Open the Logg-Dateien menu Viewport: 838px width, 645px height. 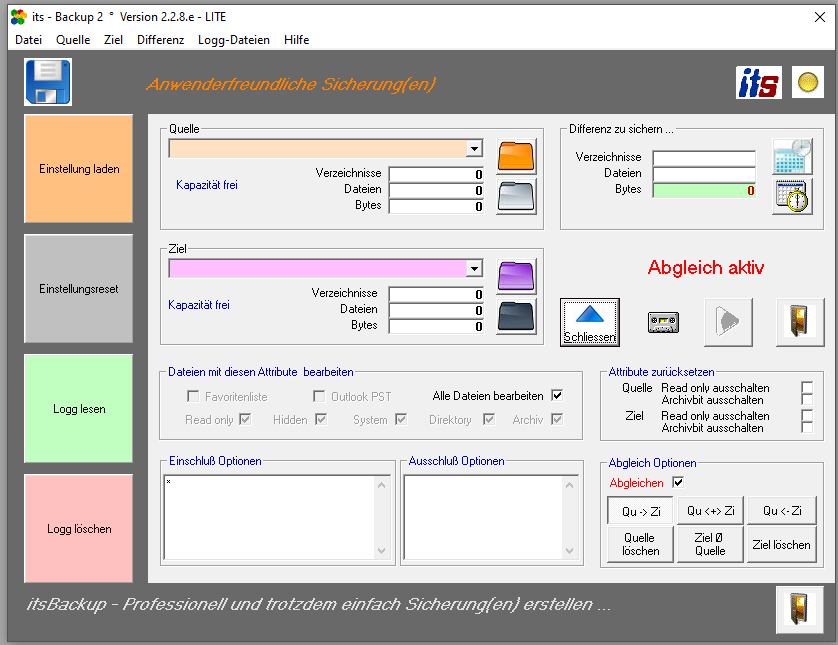coord(234,40)
